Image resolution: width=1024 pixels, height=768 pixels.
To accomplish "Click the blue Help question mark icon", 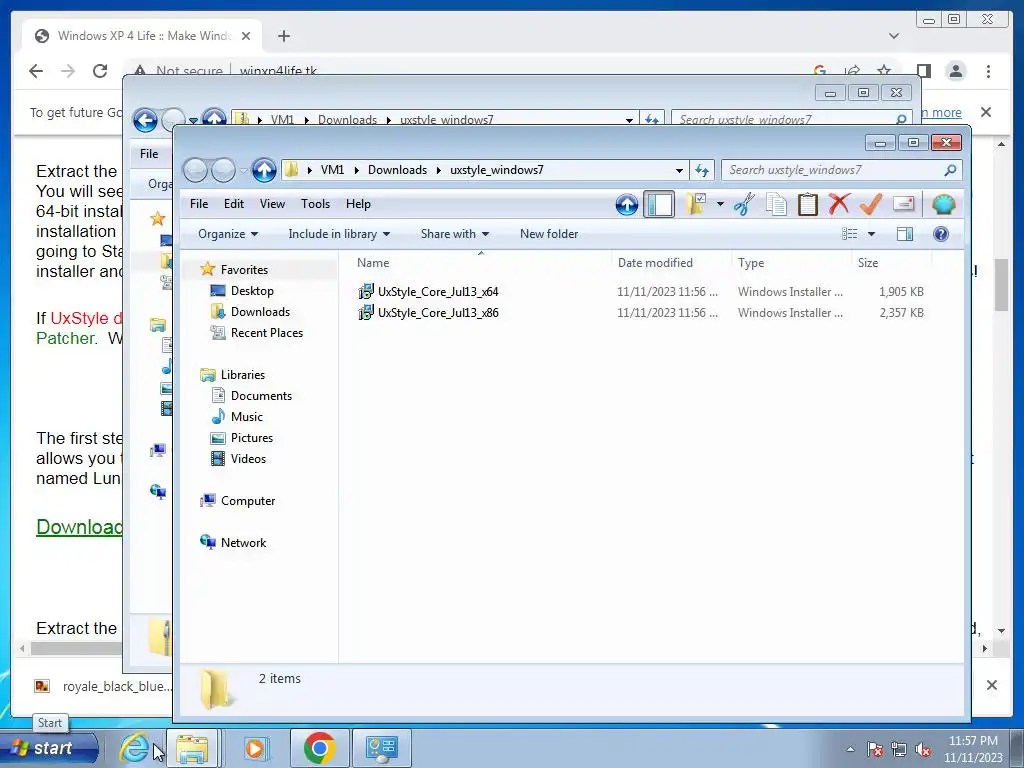I will pos(941,234).
